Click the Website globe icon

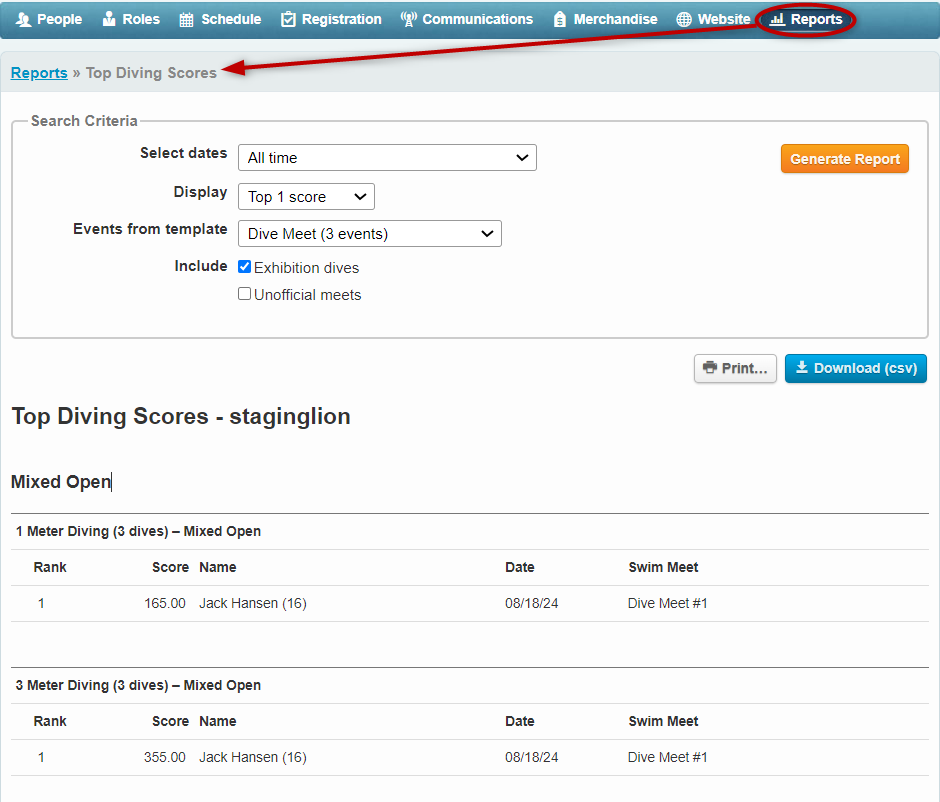683,19
